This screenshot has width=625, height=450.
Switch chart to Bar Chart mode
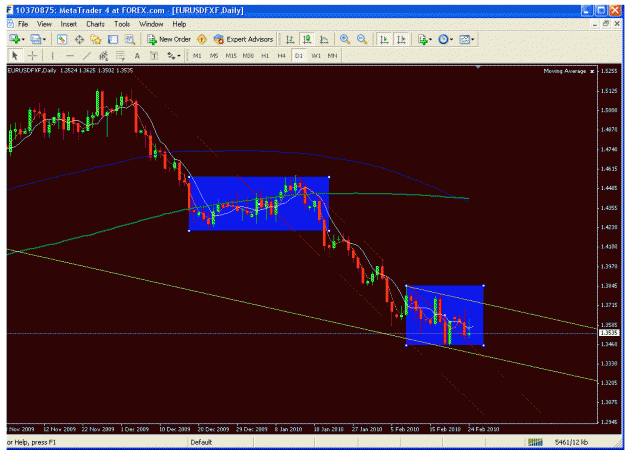click(290, 39)
